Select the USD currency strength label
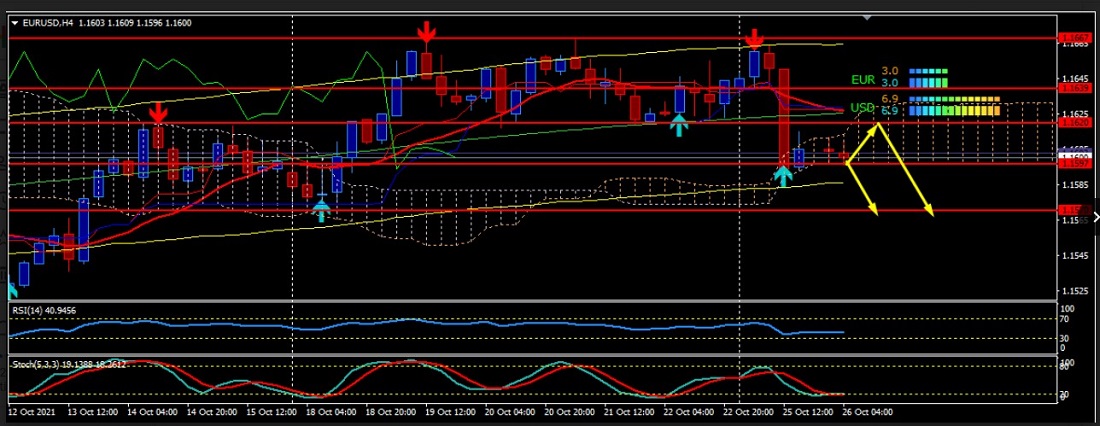The width and height of the screenshot is (1100, 426). [862, 107]
